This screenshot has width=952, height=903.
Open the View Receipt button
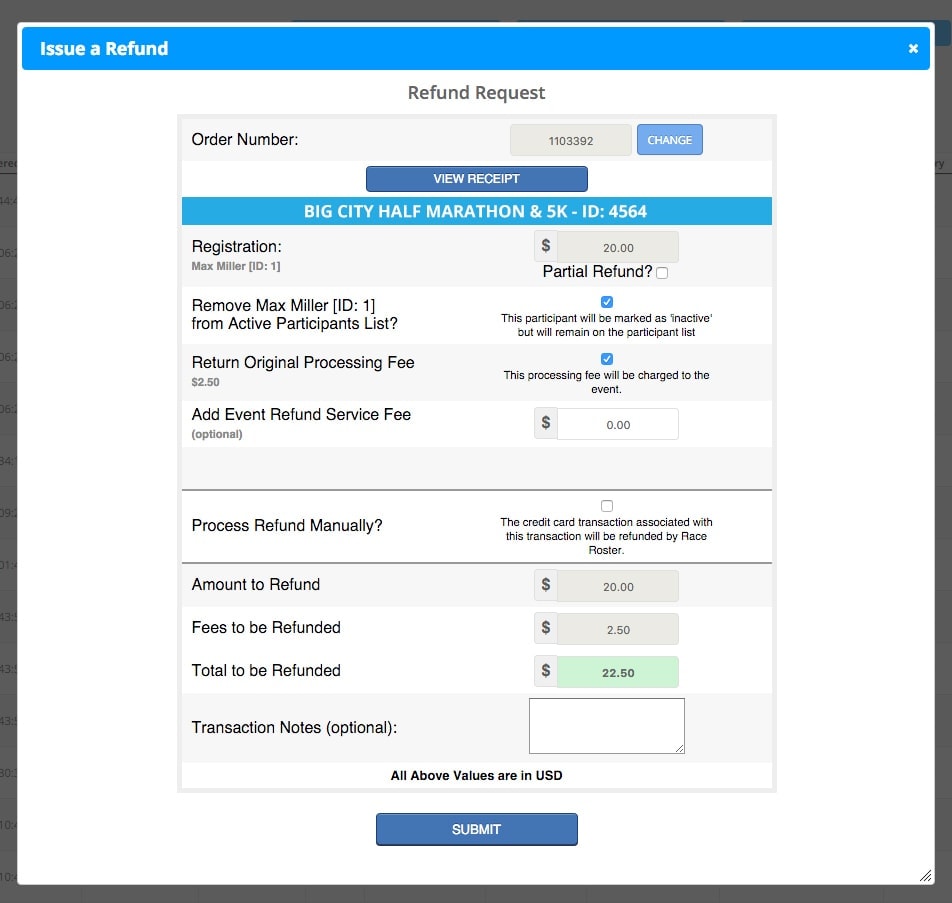pyautogui.click(x=476, y=179)
